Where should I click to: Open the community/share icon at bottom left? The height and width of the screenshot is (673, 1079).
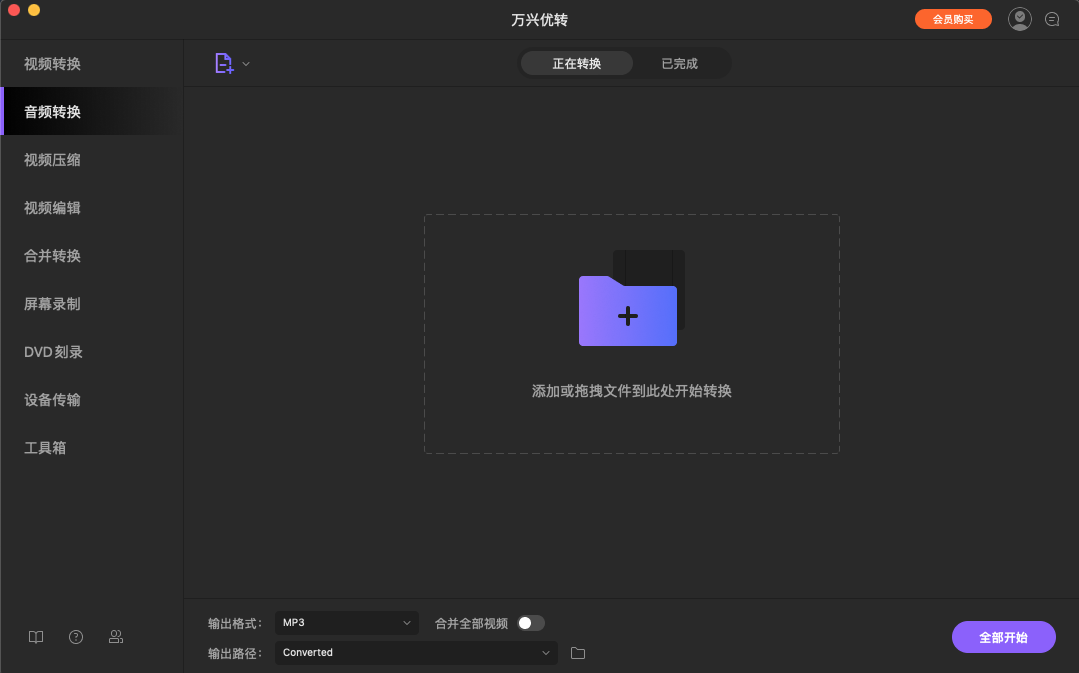pos(116,637)
